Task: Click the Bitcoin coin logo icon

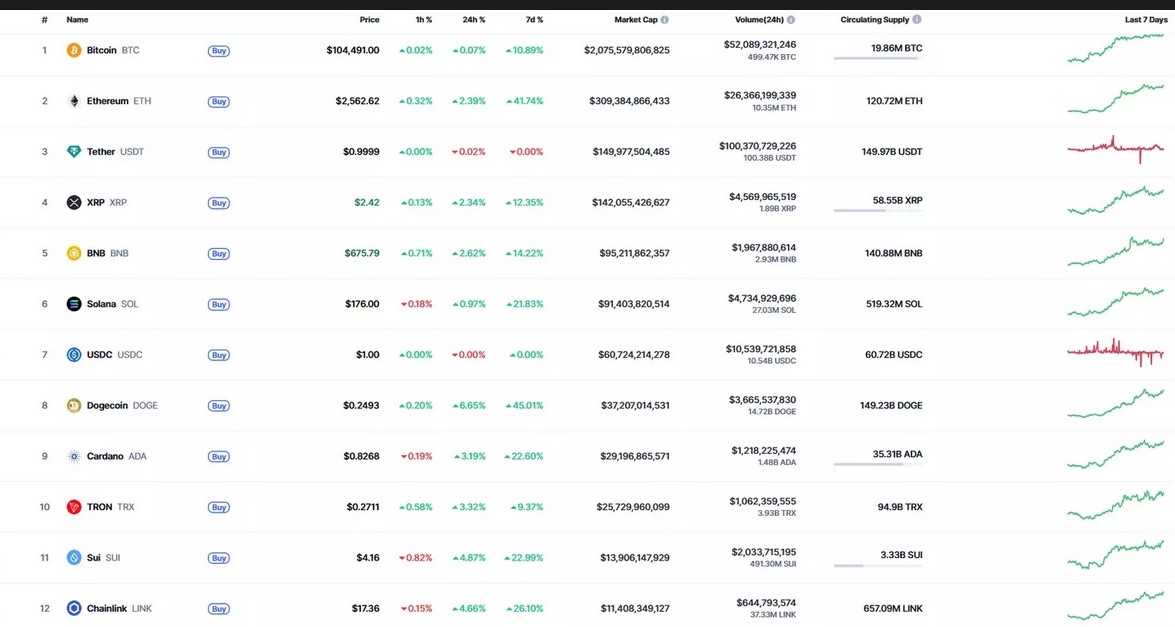Action: pyautogui.click(x=73, y=50)
